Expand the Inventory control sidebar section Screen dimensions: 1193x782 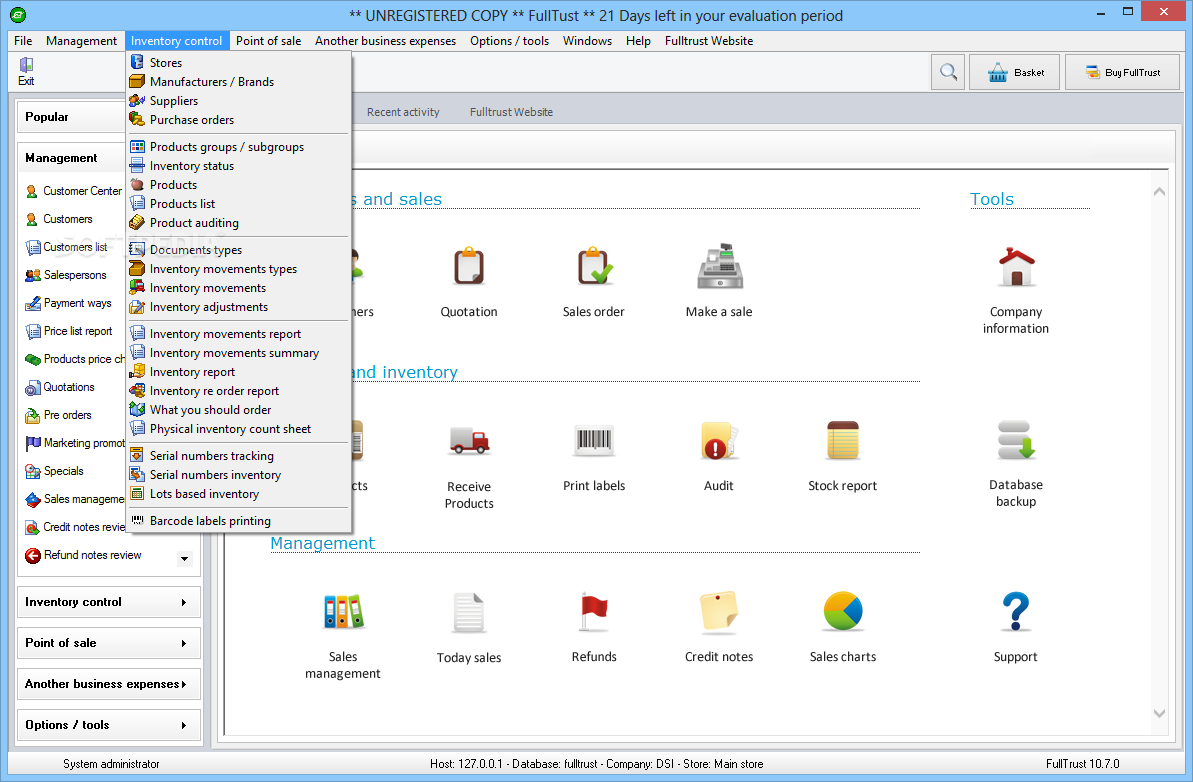pyautogui.click(x=109, y=602)
